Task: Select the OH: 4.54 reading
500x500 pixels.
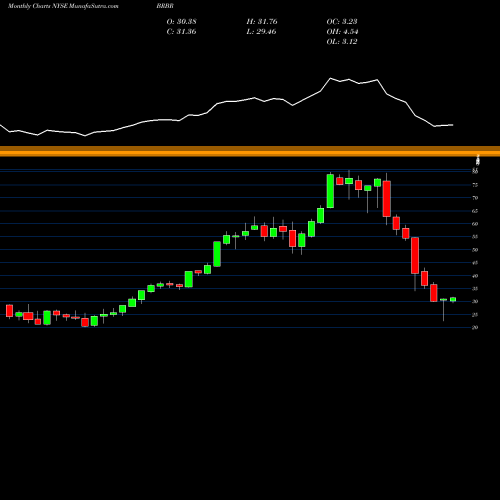Action: [342, 32]
